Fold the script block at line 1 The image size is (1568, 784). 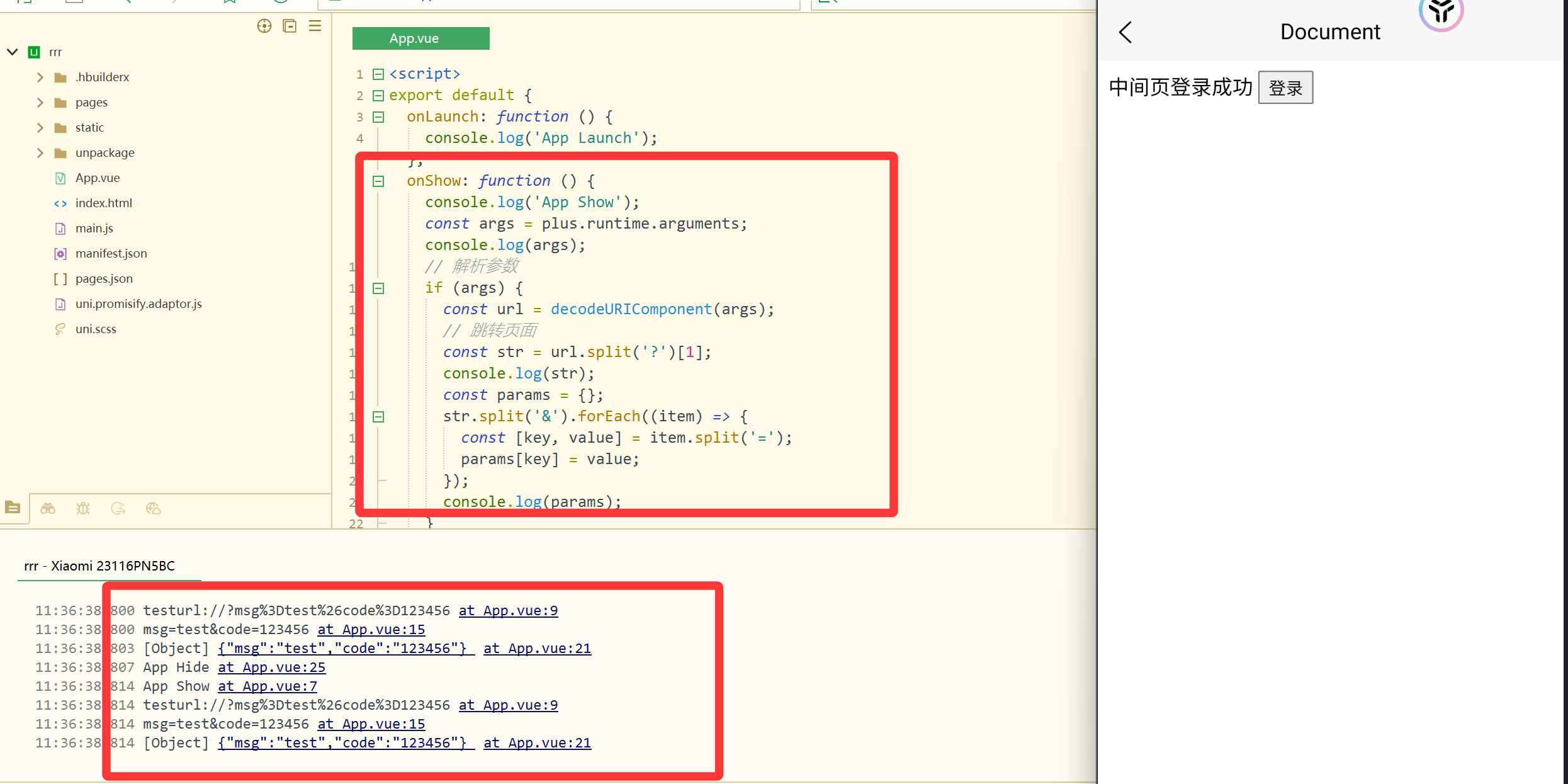(378, 74)
